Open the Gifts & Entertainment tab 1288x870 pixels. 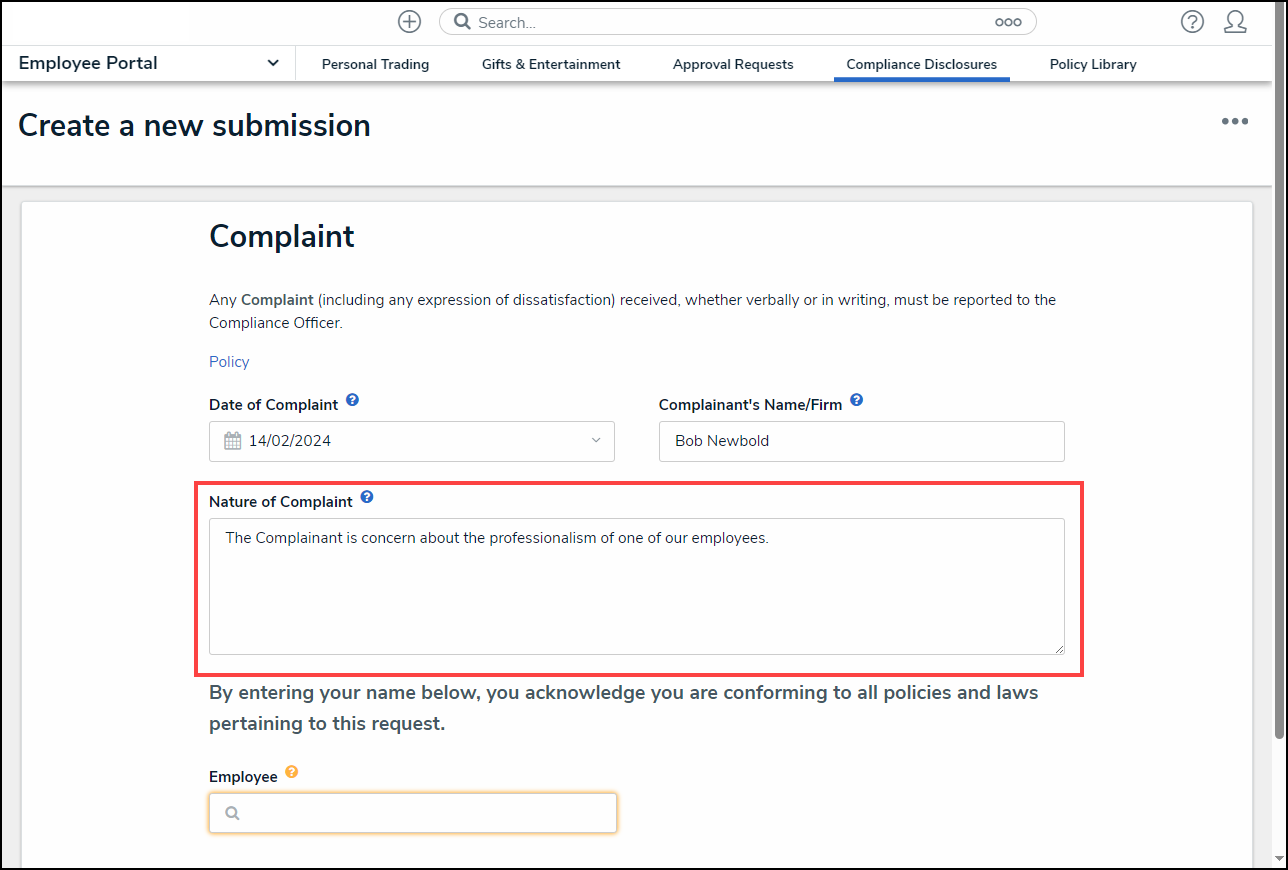tap(551, 64)
